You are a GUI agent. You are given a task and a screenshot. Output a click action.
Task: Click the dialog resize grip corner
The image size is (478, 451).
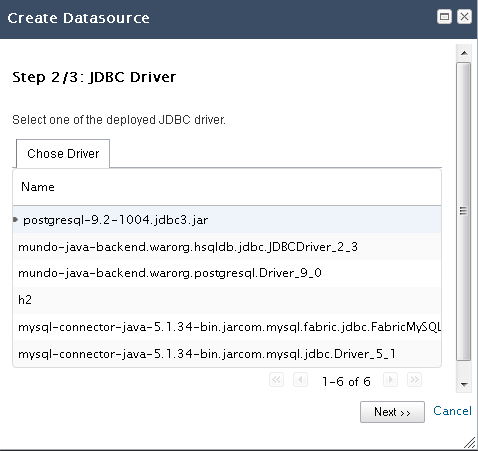click(x=470, y=443)
